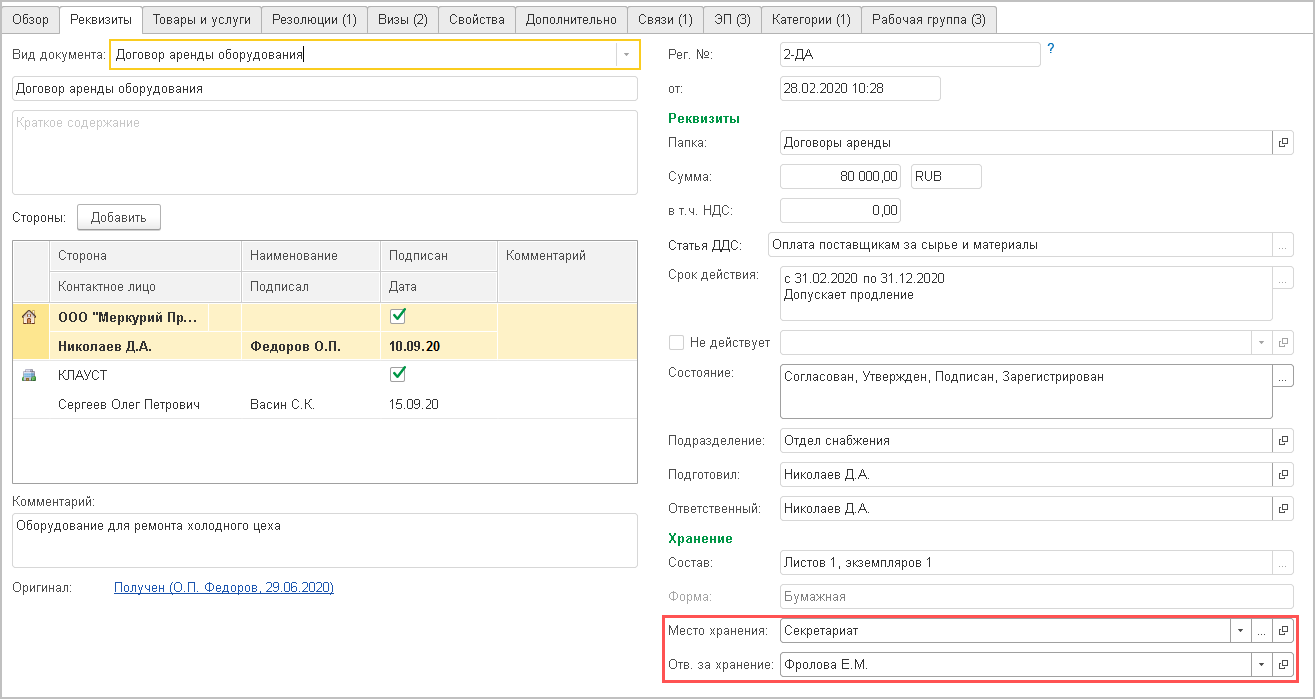Click the ellipsis button of Место хранения field

coord(1262,631)
